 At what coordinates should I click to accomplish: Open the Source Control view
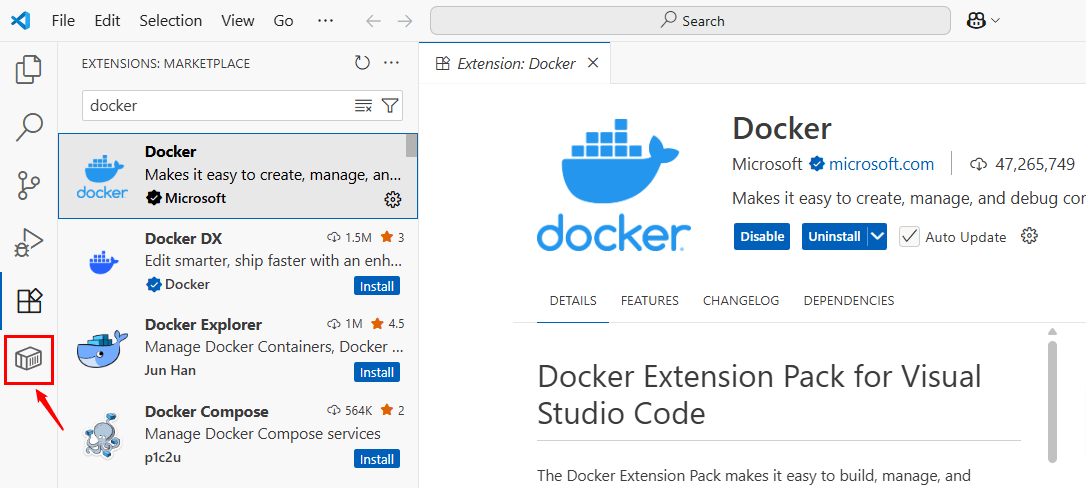coord(29,185)
